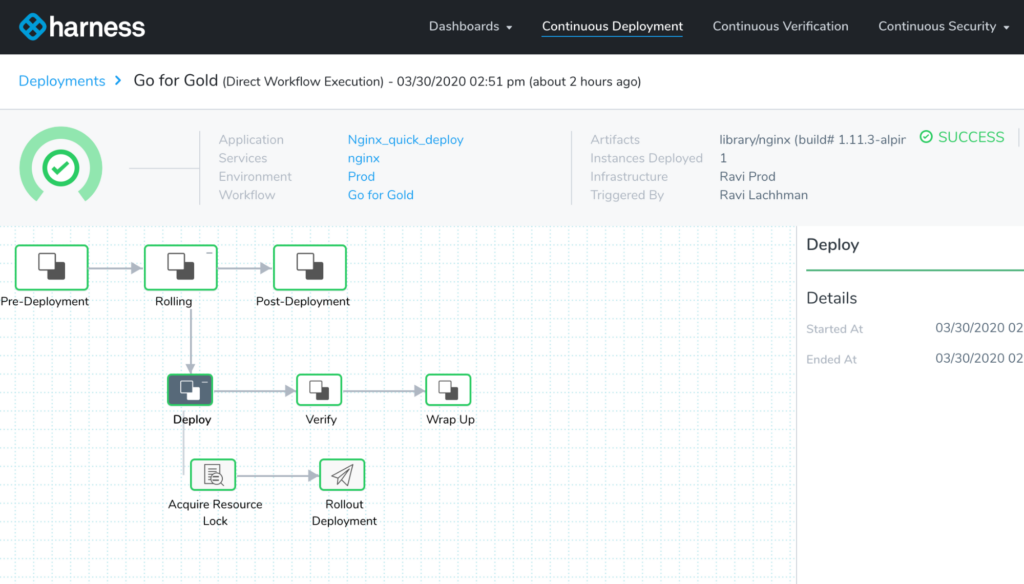The width and height of the screenshot is (1024, 584).
Task: Open the Go for Gold workflow link
Action: point(381,195)
